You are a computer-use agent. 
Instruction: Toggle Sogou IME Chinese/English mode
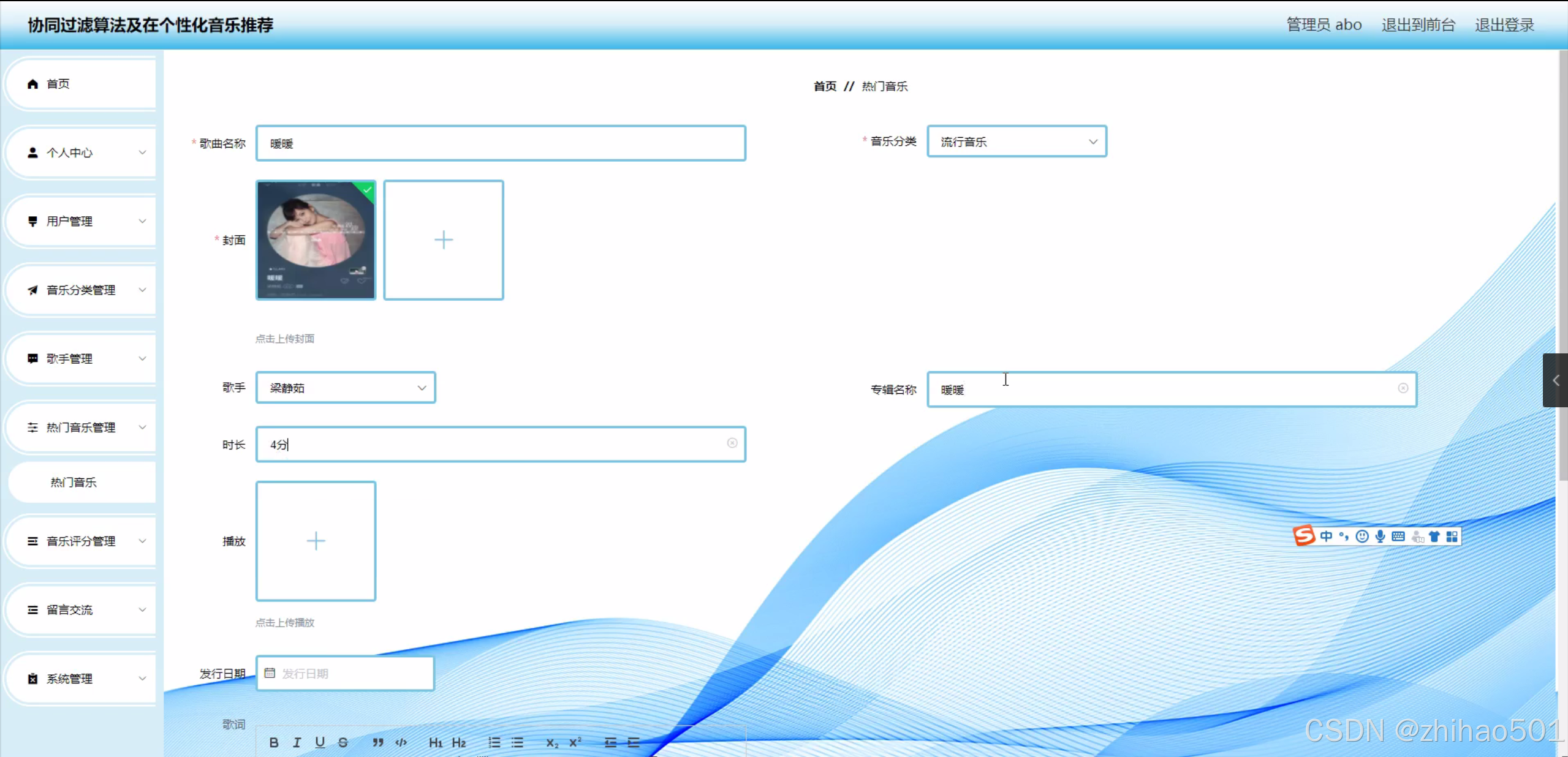click(1326, 537)
